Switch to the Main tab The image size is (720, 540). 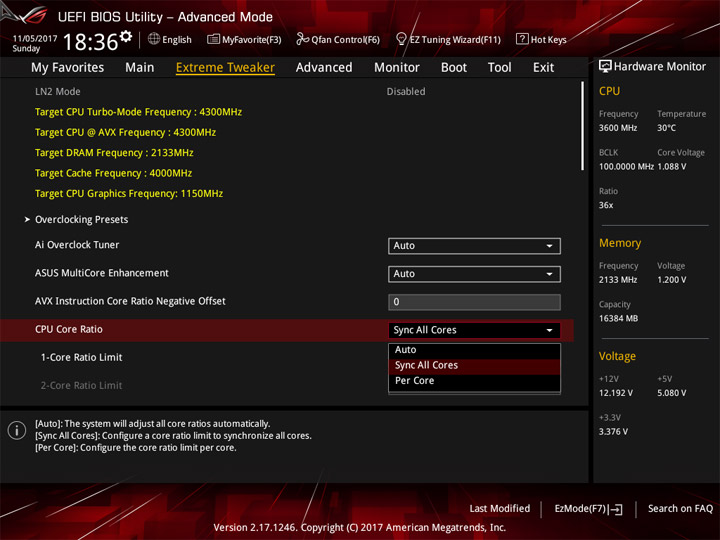pyautogui.click(x=140, y=68)
